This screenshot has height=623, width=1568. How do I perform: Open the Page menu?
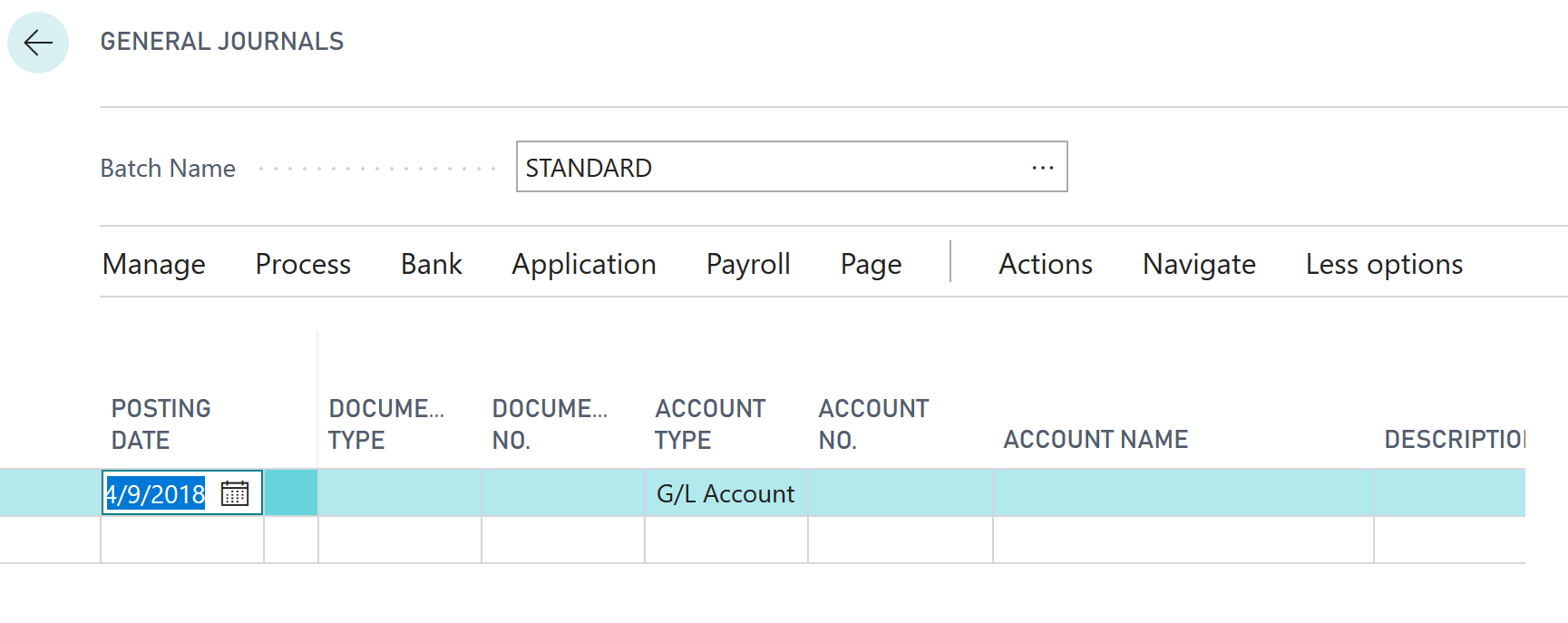(x=871, y=264)
